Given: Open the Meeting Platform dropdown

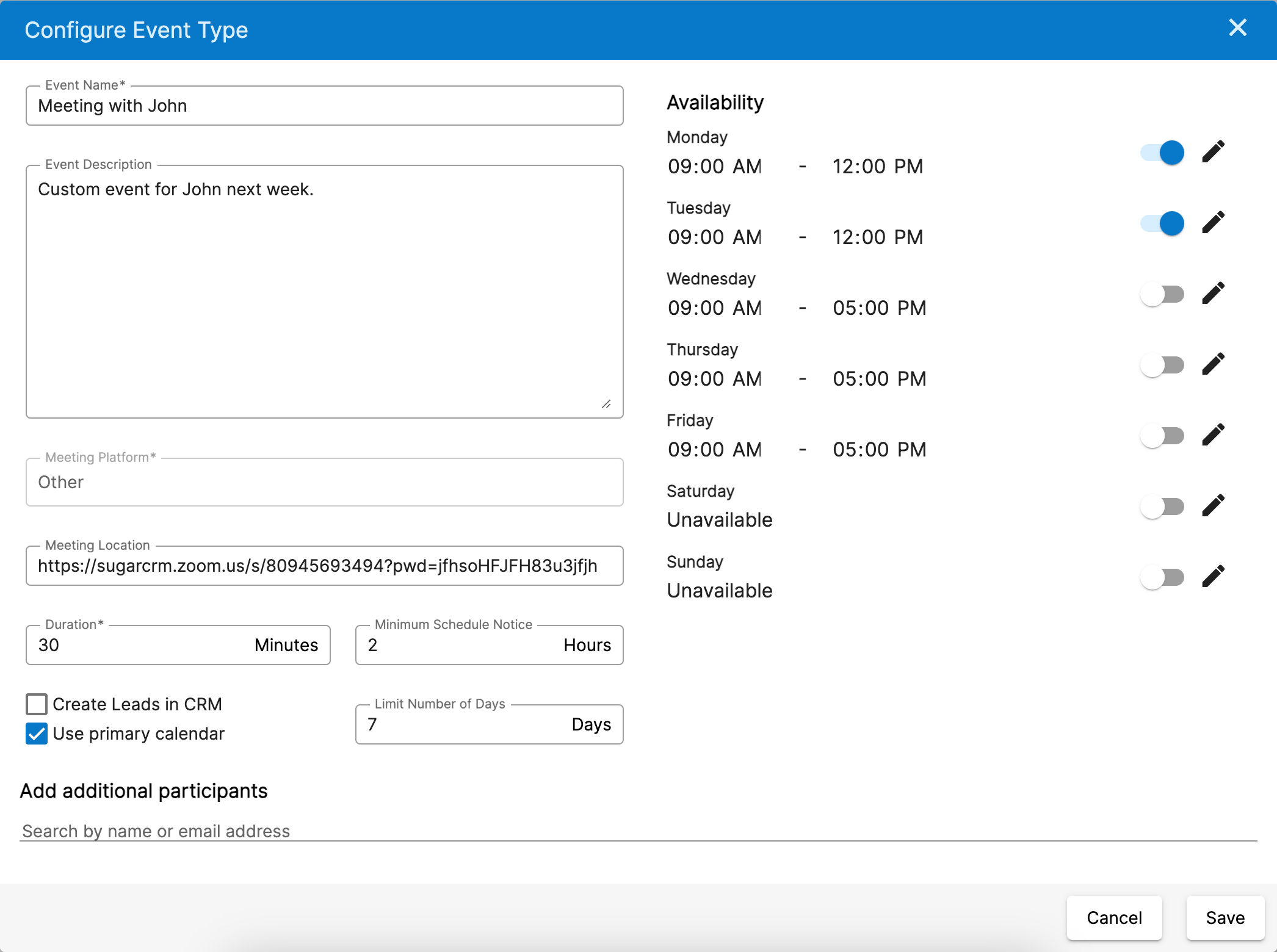Looking at the screenshot, I should click(x=325, y=482).
